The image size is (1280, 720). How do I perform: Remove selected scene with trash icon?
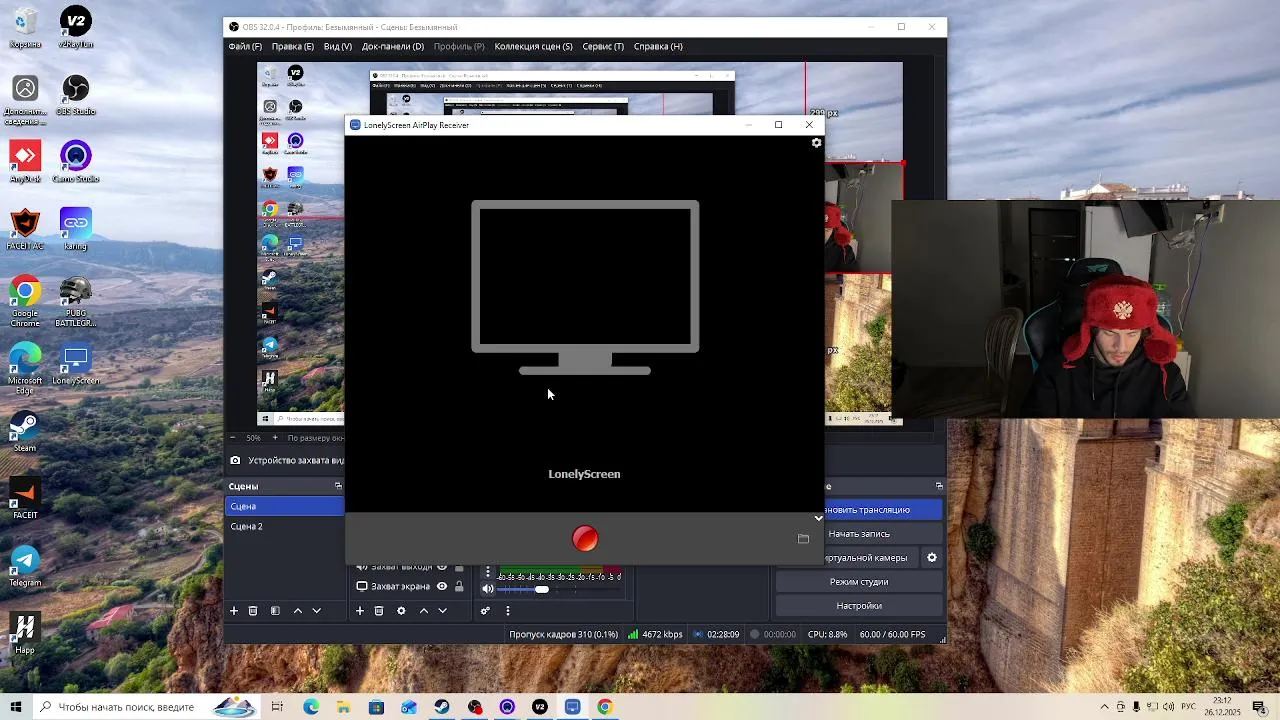[253, 611]
